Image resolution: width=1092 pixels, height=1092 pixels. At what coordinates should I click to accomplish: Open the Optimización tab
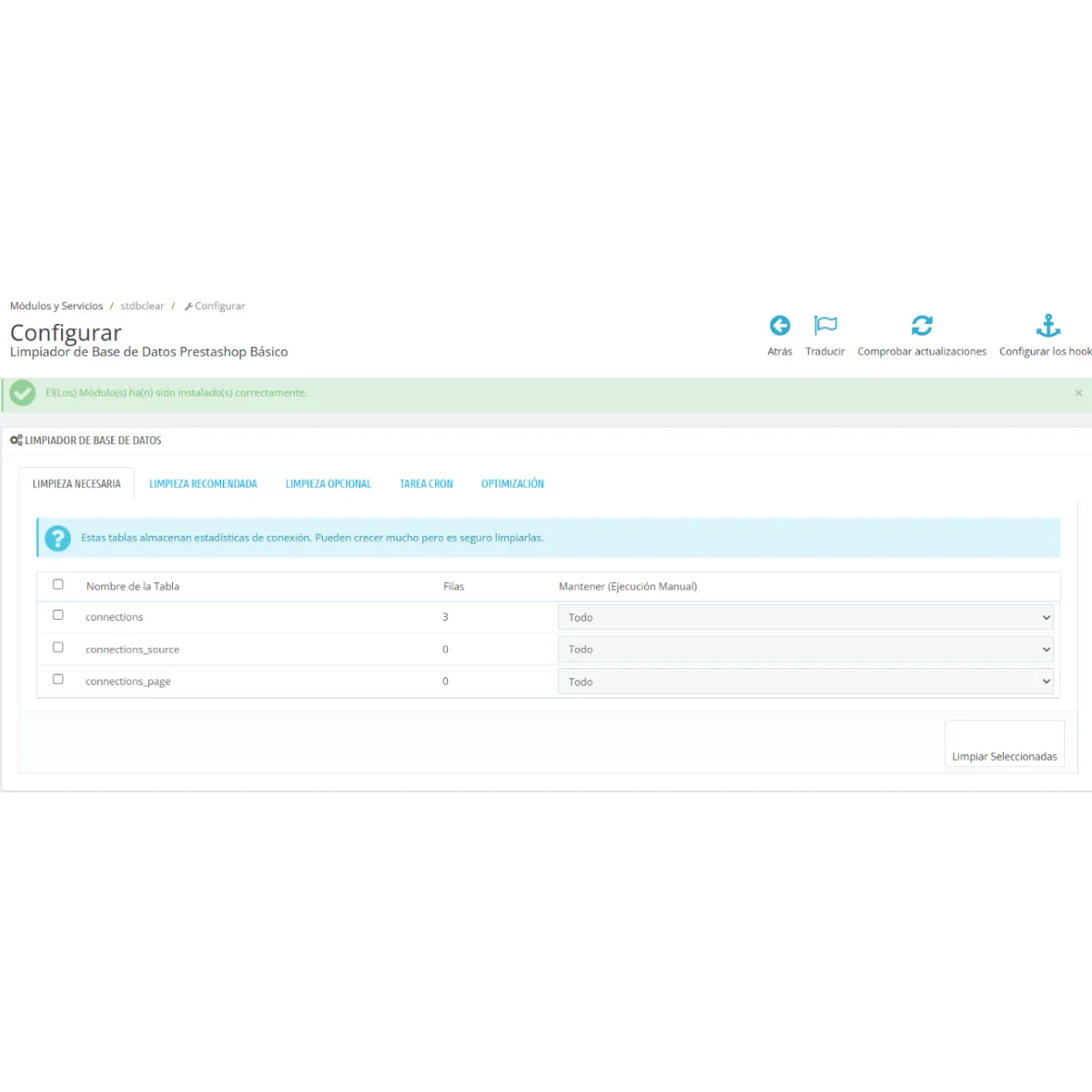(512, 484)
